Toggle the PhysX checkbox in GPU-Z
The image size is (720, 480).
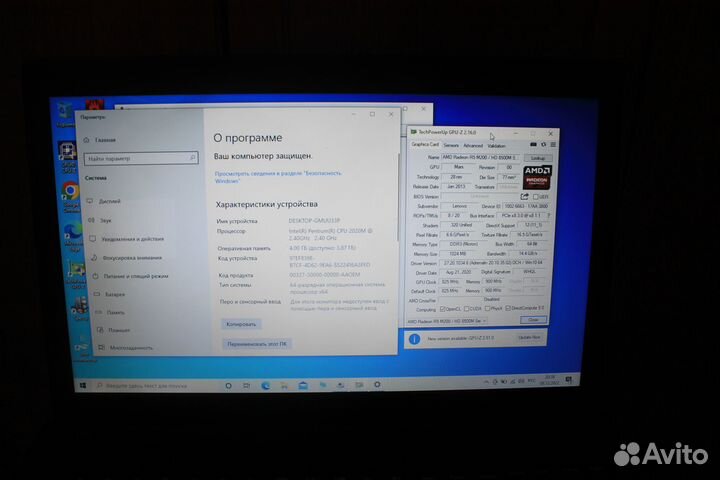[x=487, y=309]
